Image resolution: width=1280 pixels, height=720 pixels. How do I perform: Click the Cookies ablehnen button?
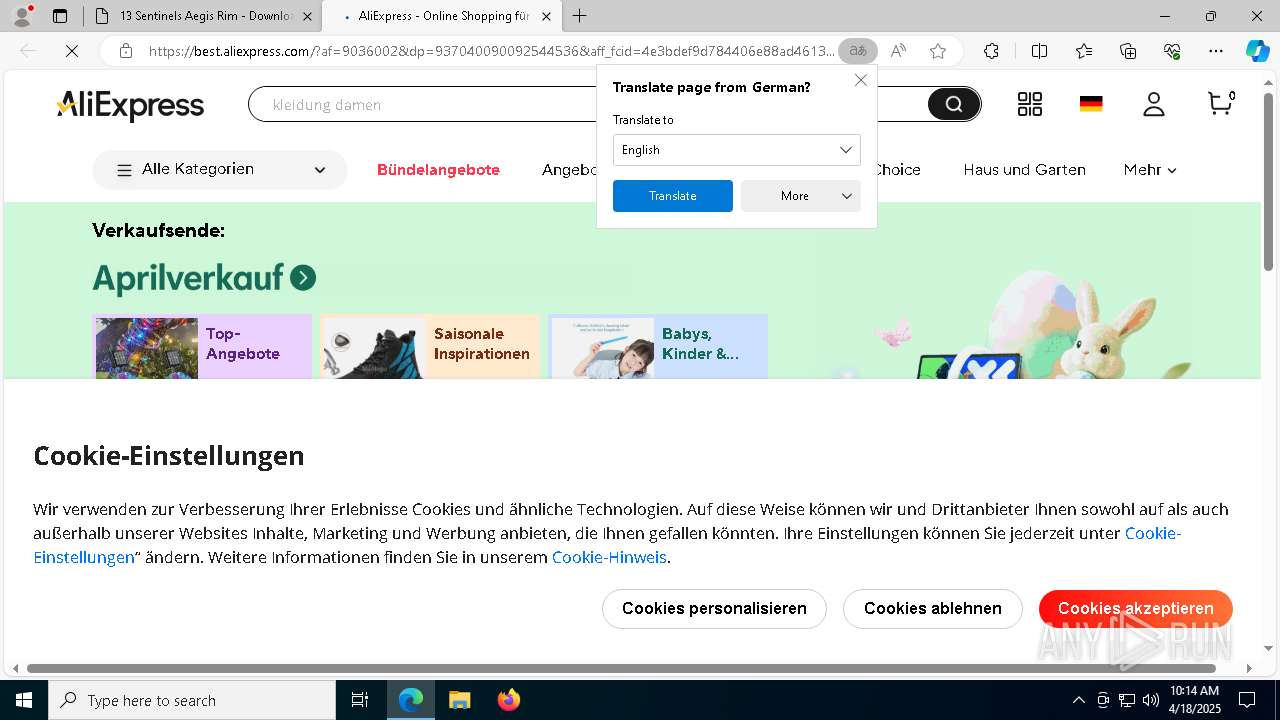click(x=932, y=609)
